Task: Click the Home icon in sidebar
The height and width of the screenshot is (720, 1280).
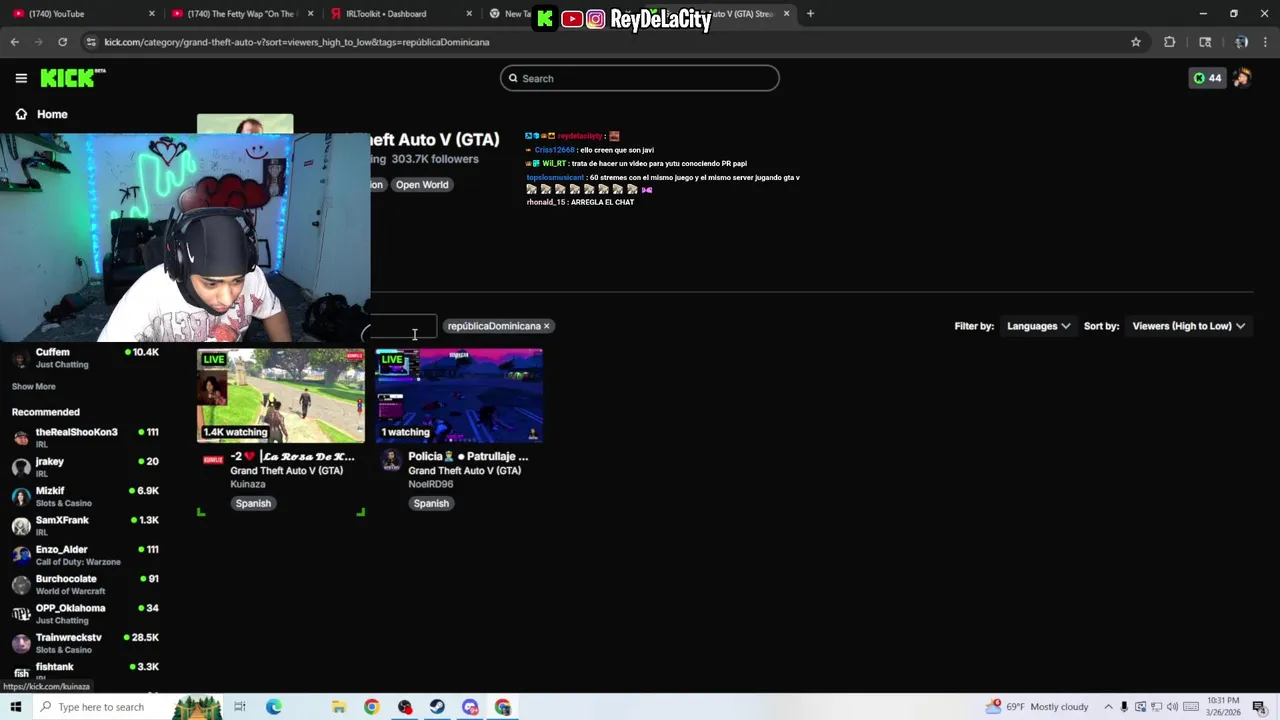Action: pyautogui.click(x=21, y=114)
